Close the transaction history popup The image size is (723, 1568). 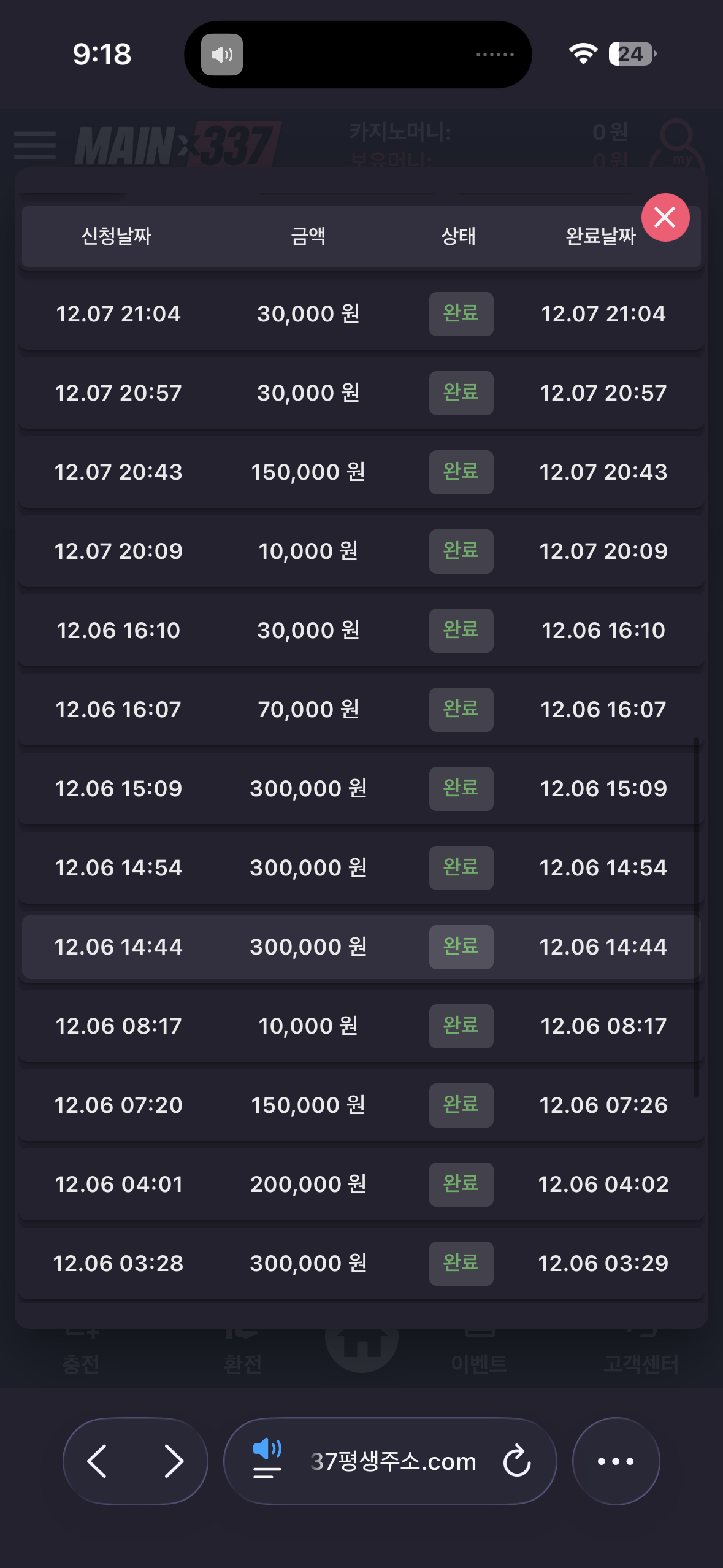(x=665, y=218)
